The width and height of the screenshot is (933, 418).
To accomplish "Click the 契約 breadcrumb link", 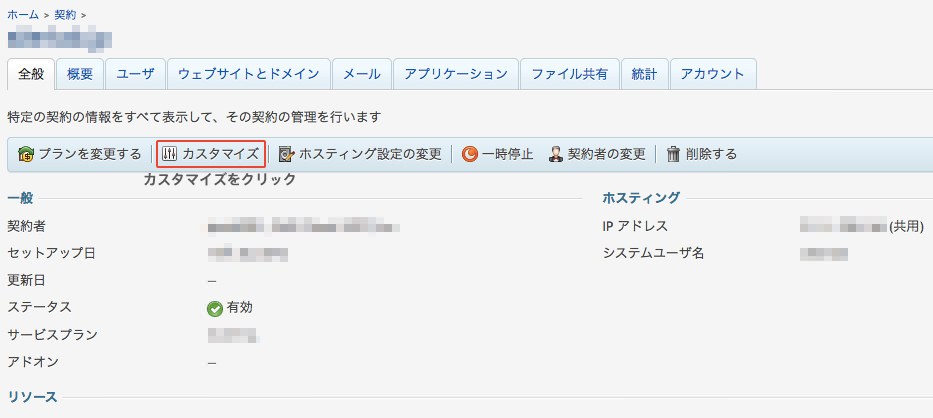I will [67, 15].
